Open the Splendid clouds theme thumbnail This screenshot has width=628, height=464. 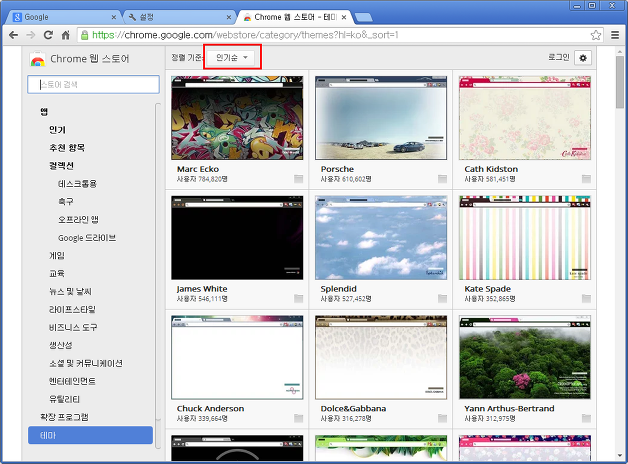click(381, 237)
